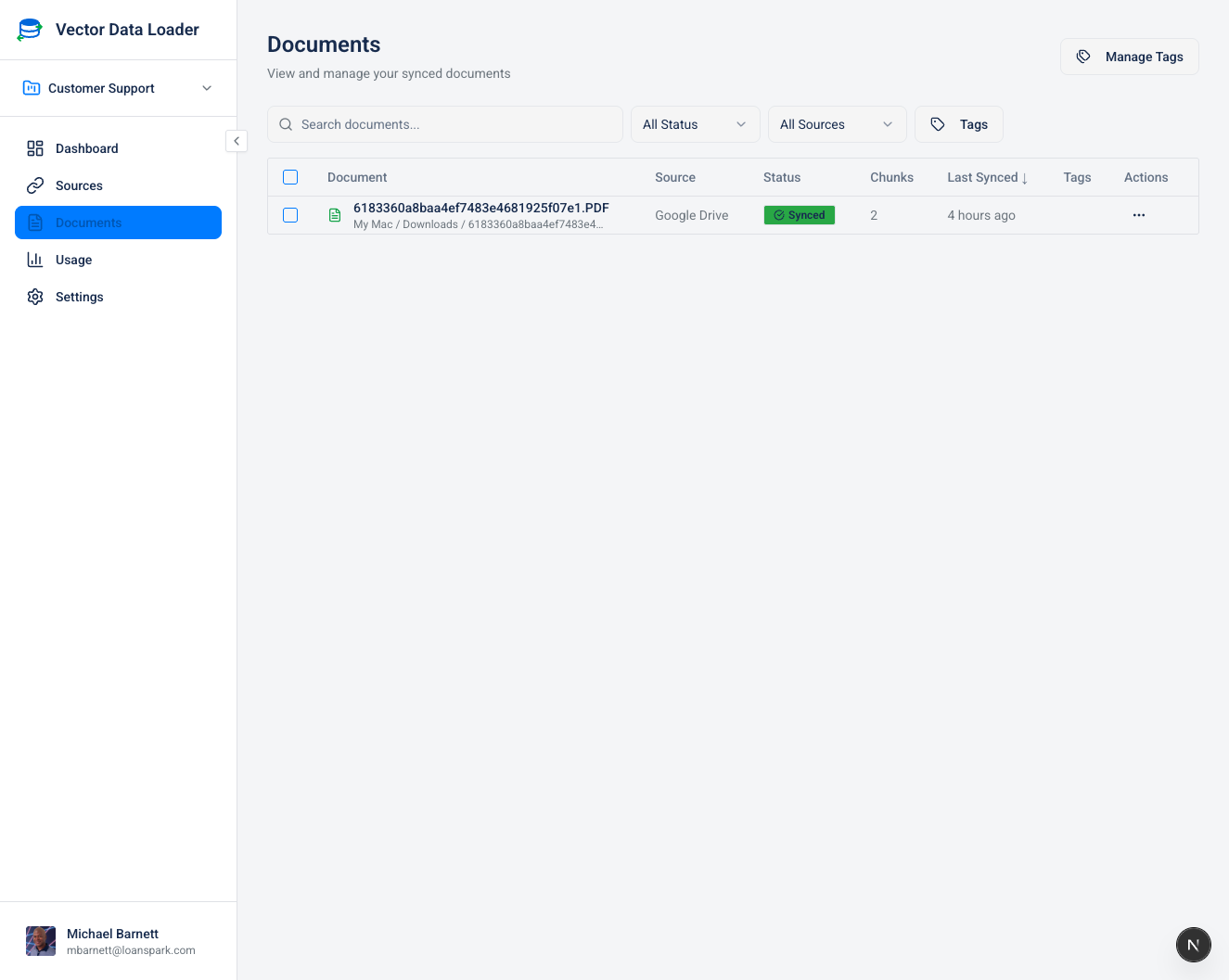Click the Vector Data Loader database logo
Screen dimensions: 1229x980
click(28, 29)
